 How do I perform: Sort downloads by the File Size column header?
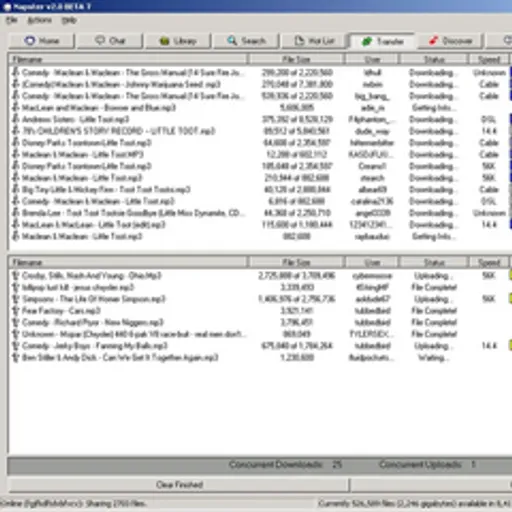296,59
